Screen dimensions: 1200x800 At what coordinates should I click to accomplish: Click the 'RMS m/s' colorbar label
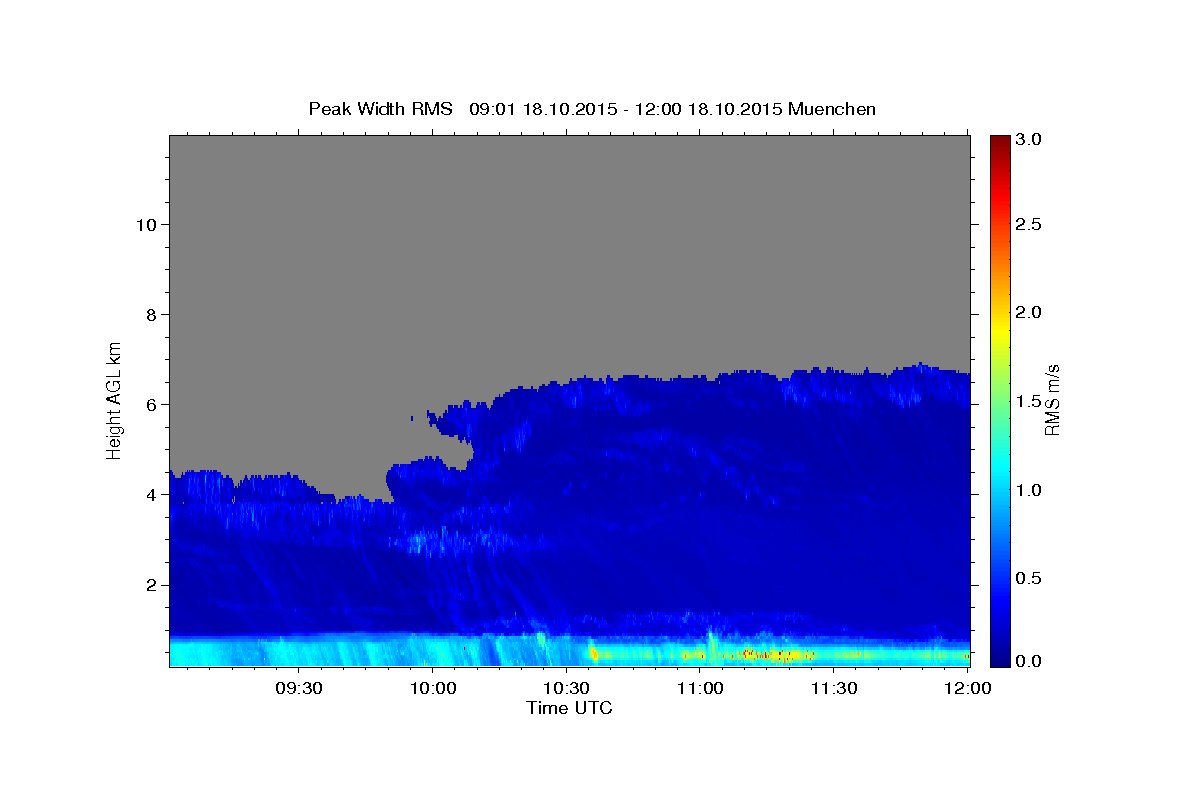[x=1052, y=399]
